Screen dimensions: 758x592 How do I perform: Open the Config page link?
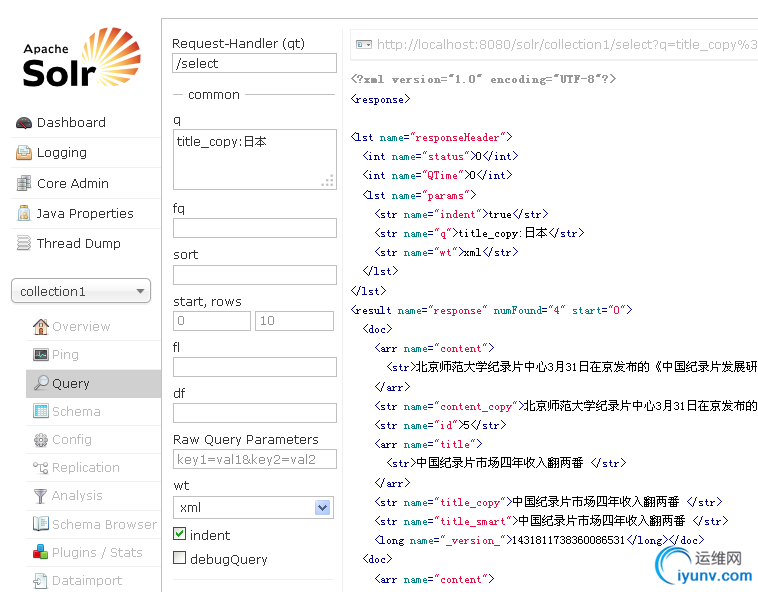click(72, 440)
